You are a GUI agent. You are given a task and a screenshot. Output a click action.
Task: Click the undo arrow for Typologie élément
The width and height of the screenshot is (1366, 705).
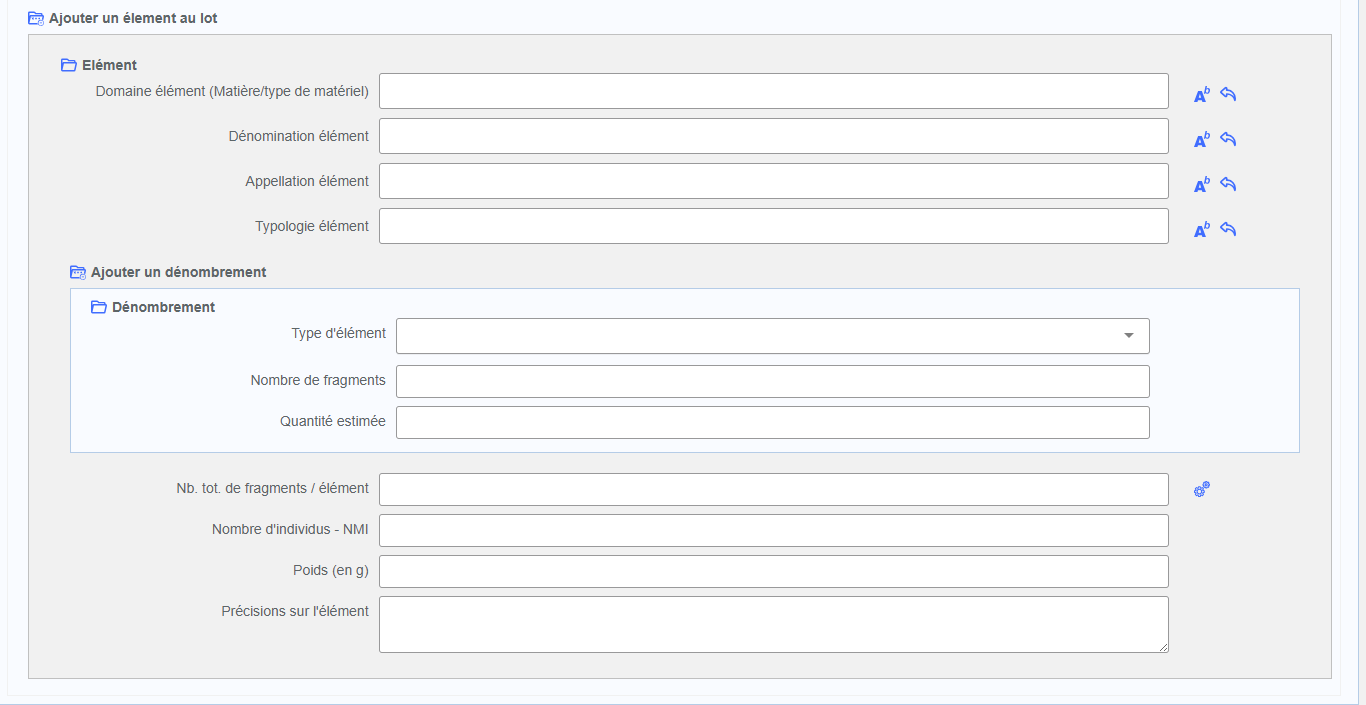tap(1228, 229)
